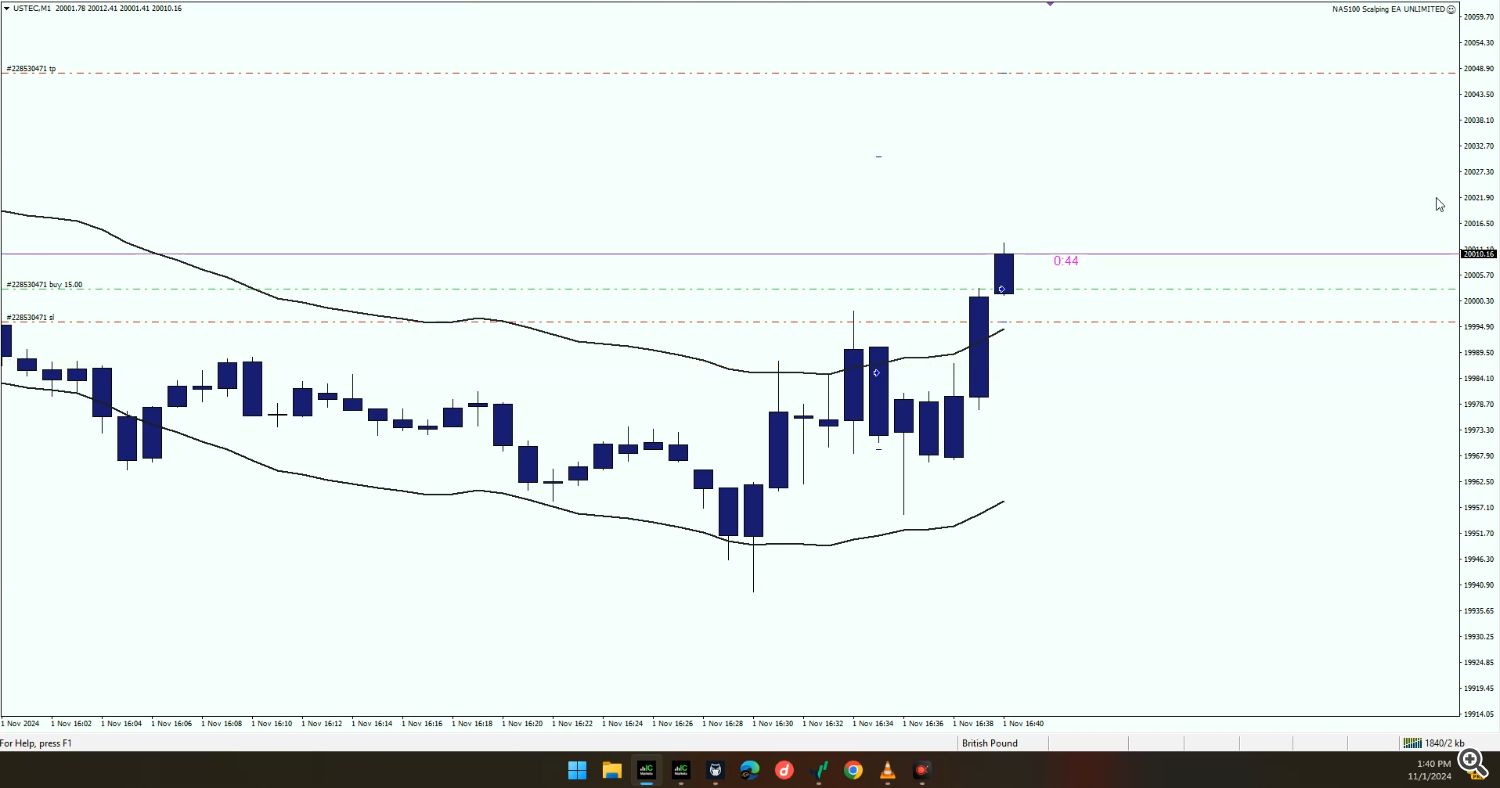Click the 20000.30 price axis label
The height and width of the screenshot is (788, 1500).
pos(1478,301)
